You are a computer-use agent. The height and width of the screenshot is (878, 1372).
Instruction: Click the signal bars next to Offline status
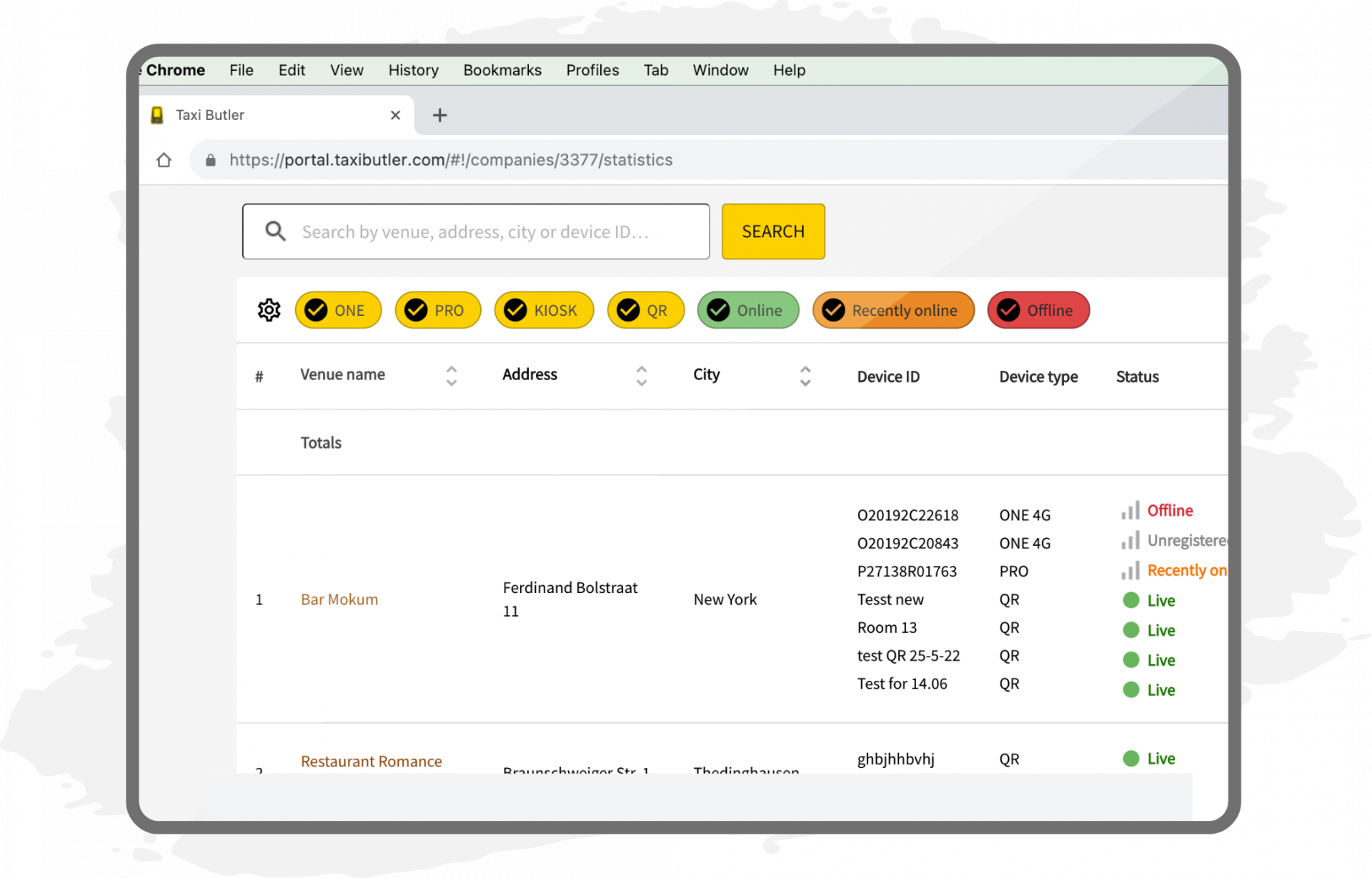pos(1131,510)
